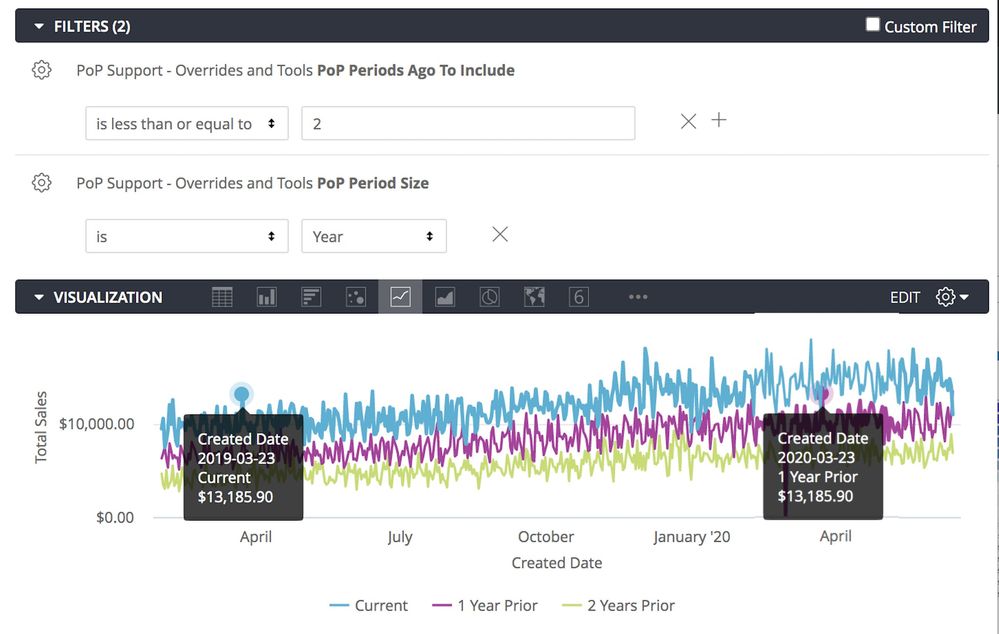The height and width of the screenshot is (634, 999).
Task: Open gear settings for PoP Periods Ago filter
Action: [x=41, y=69]
